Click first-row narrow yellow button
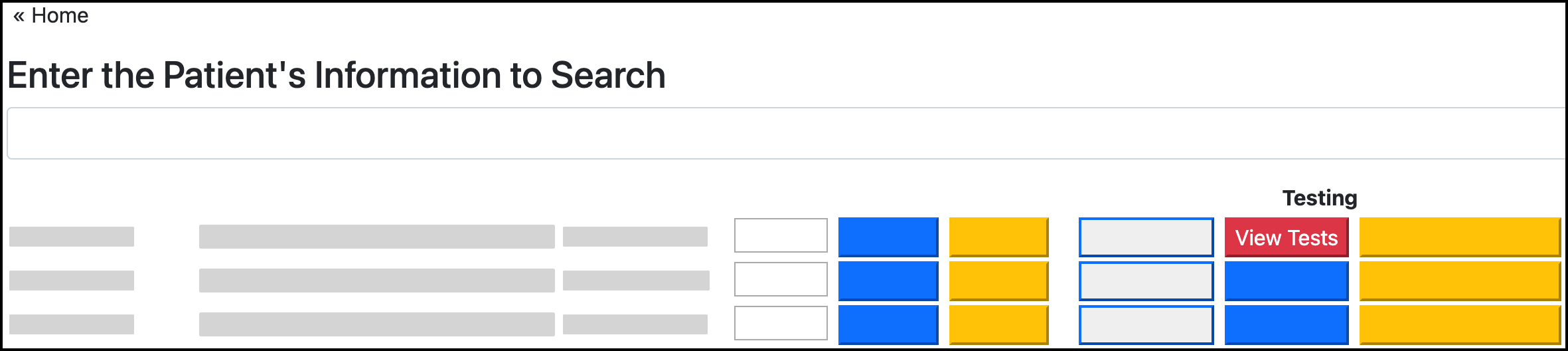The height and width of the screenshot is (351, 1568). 998,237
